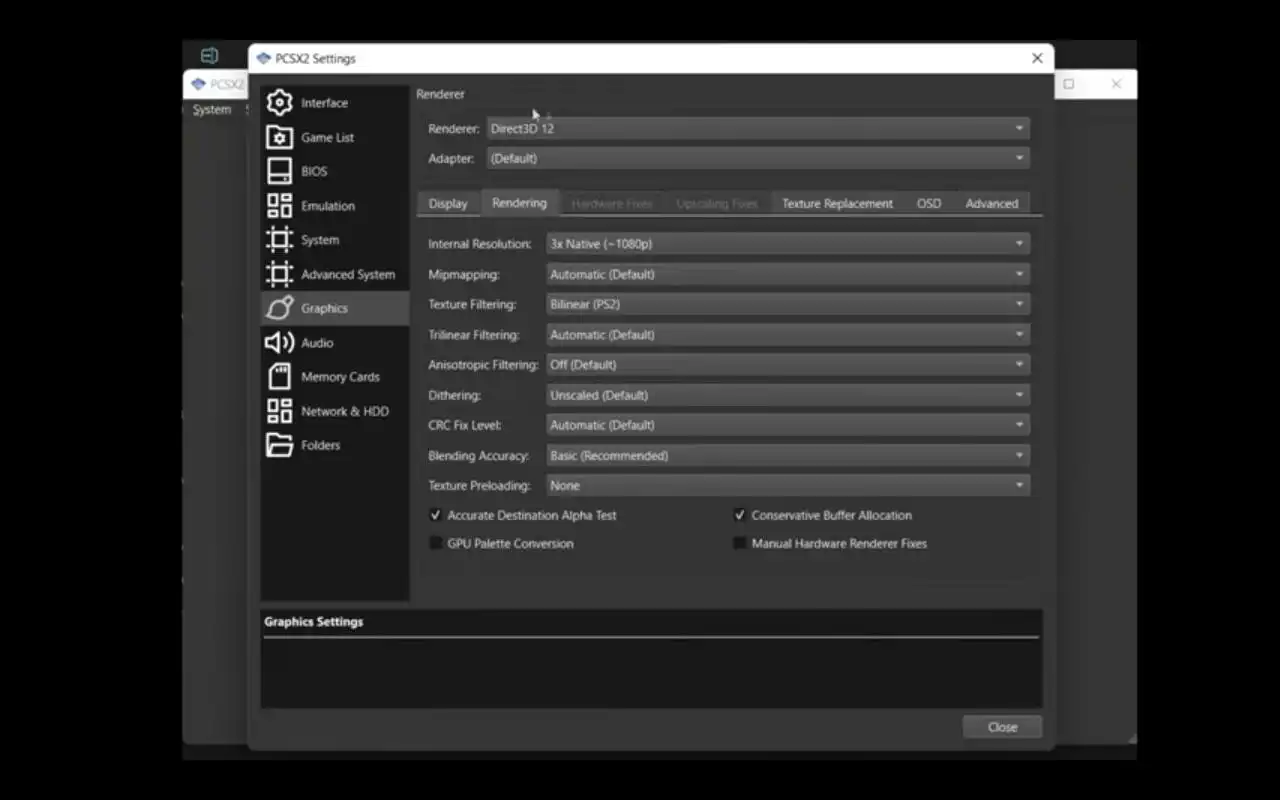The height and width of the screenshot is (800, 1280).
Task: Open the Texture Filtering dropdown
Action: (788, 304)
